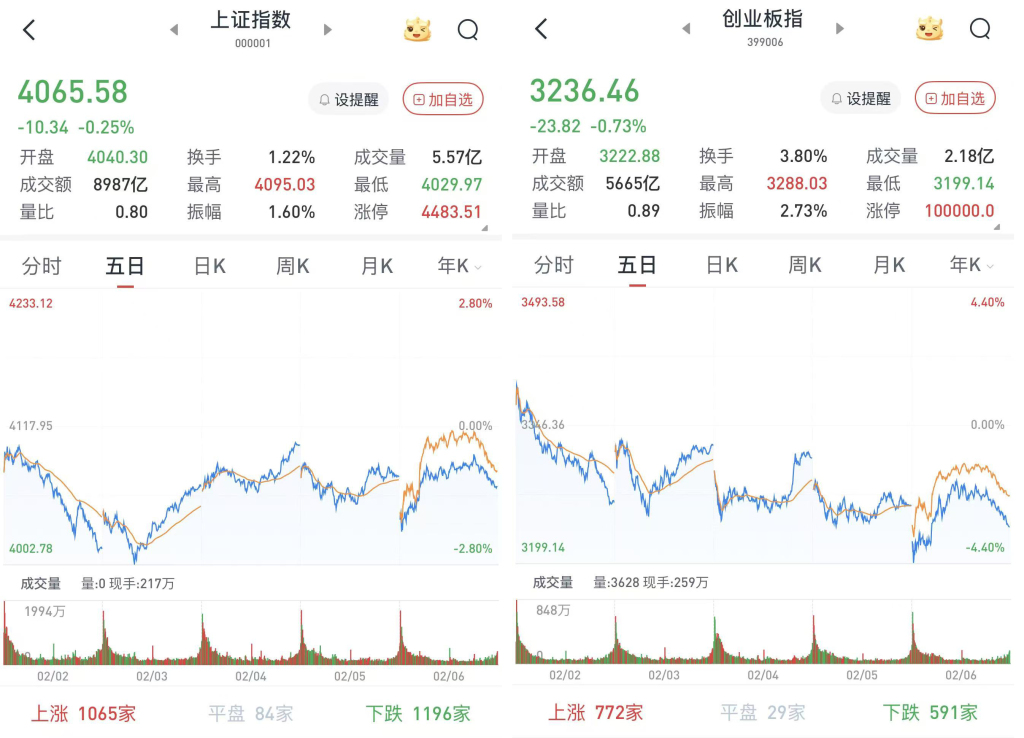Tap the mascot icon beside 创业板指 search
Screen dimensions: 1024x738
929,29
